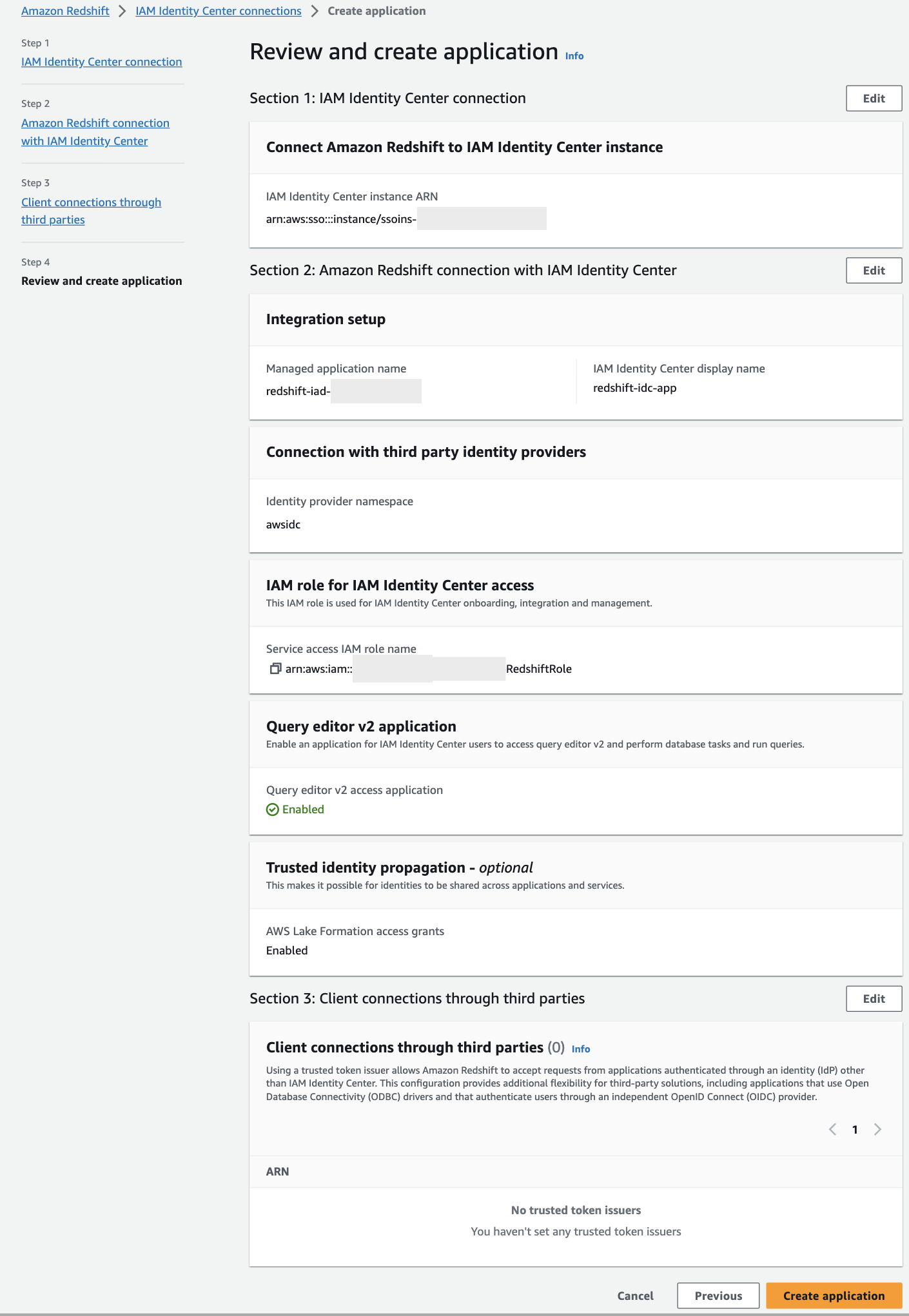This screenshot has width=909, height=1316.
Task: Open Info next to Review and create application
Action: (x=574, y=56)
